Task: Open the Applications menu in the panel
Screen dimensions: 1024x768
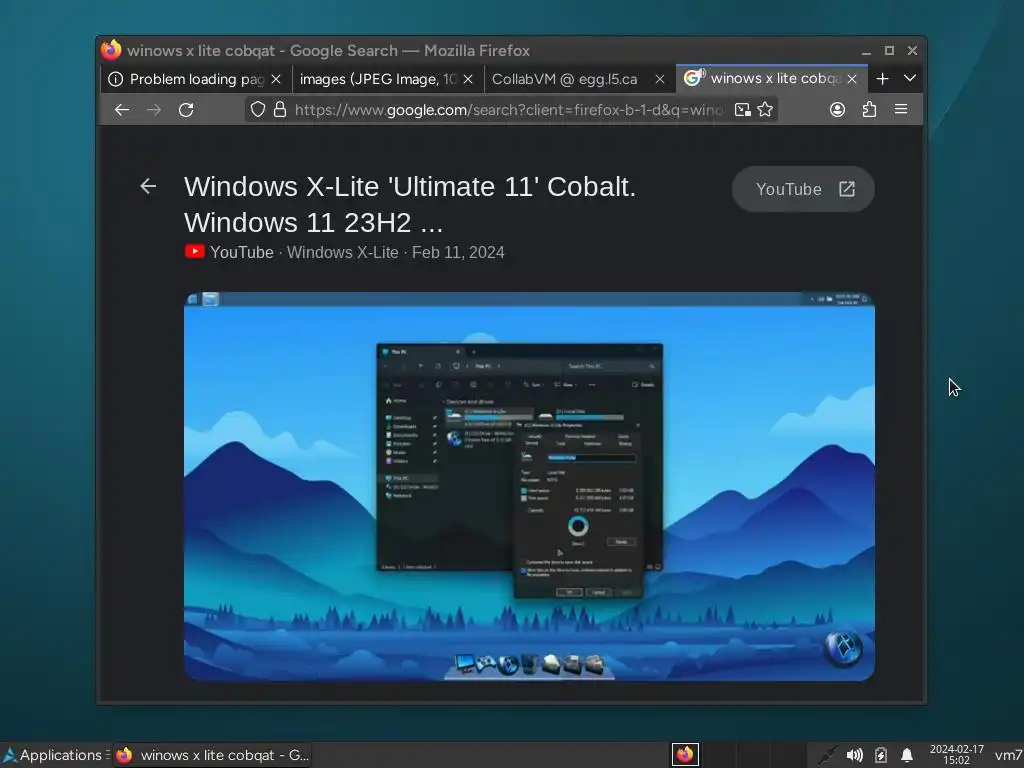Action: [54, 755]
